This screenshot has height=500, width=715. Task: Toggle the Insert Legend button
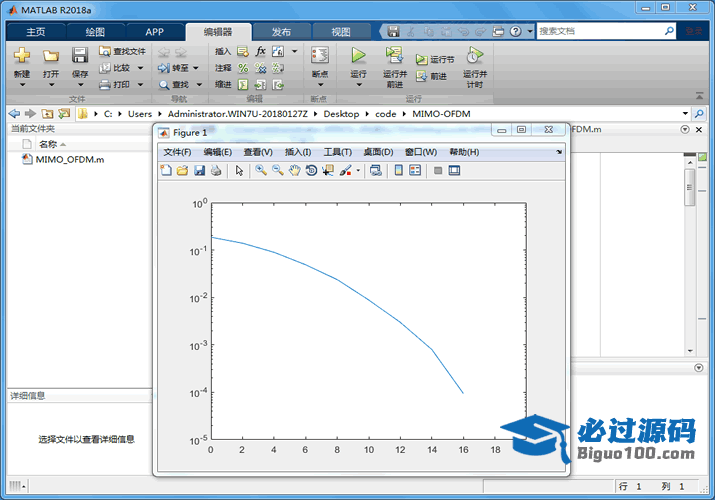tap(415, 171)
